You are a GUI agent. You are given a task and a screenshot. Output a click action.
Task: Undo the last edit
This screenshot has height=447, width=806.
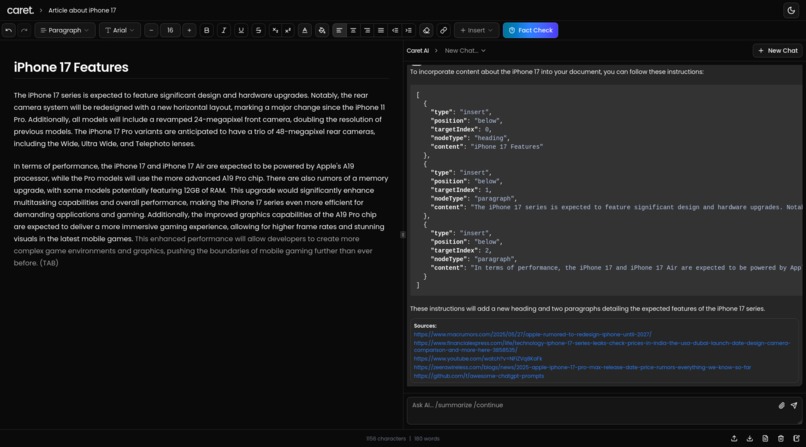click(9, 30)
